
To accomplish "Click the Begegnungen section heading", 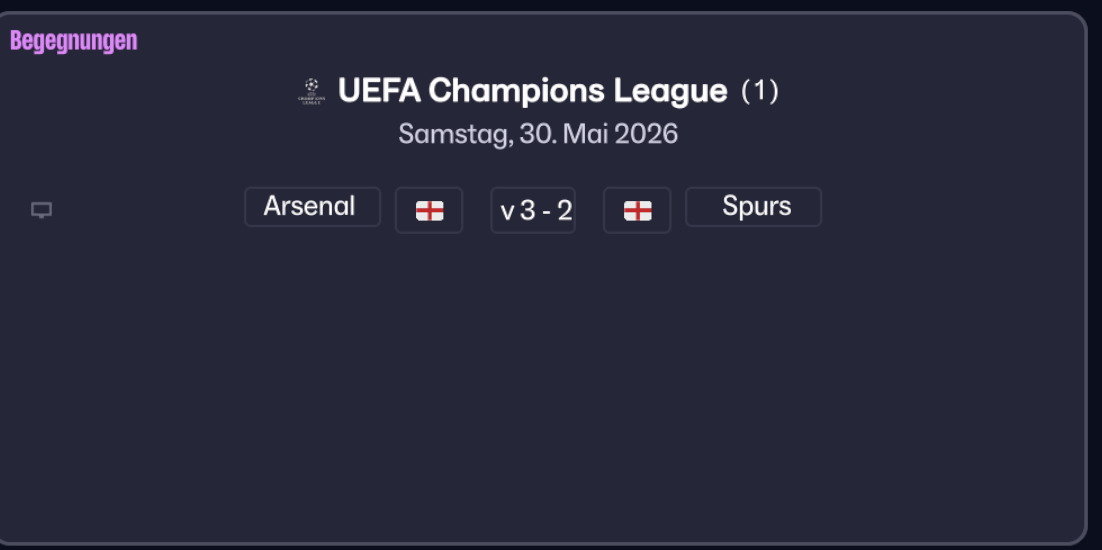I will point(73,41).
